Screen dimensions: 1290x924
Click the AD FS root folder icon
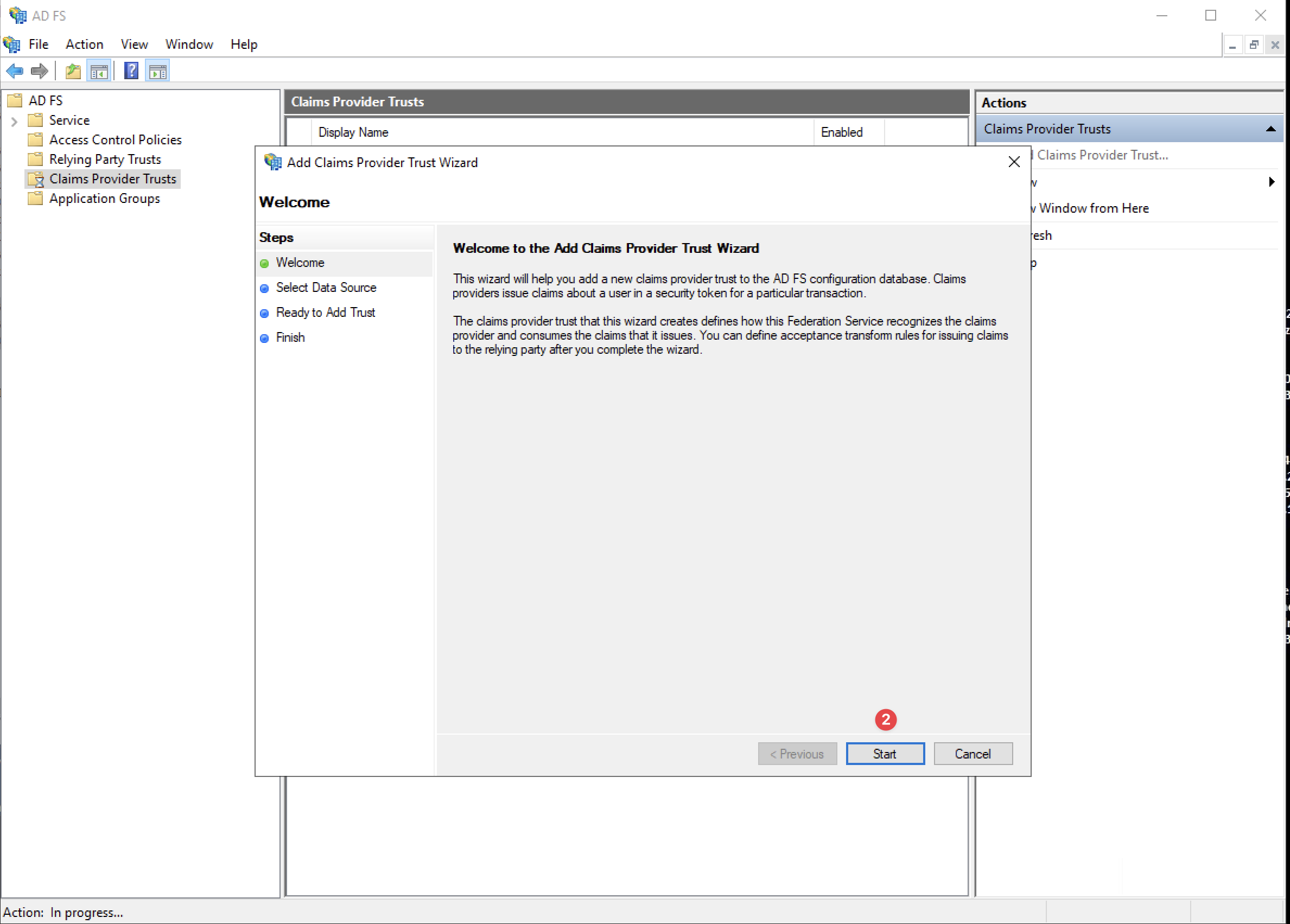tap(15, 100)
